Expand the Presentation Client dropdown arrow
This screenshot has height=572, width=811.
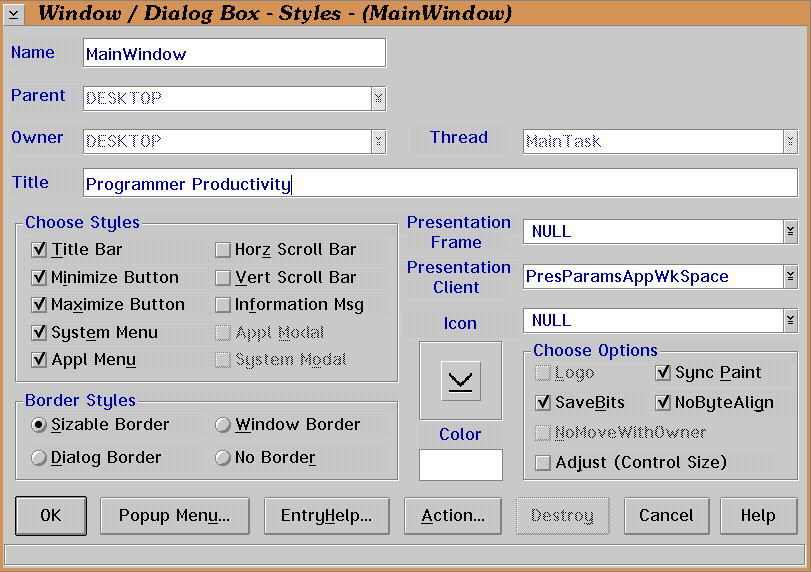pyautogui.click(x=790, y=277)
